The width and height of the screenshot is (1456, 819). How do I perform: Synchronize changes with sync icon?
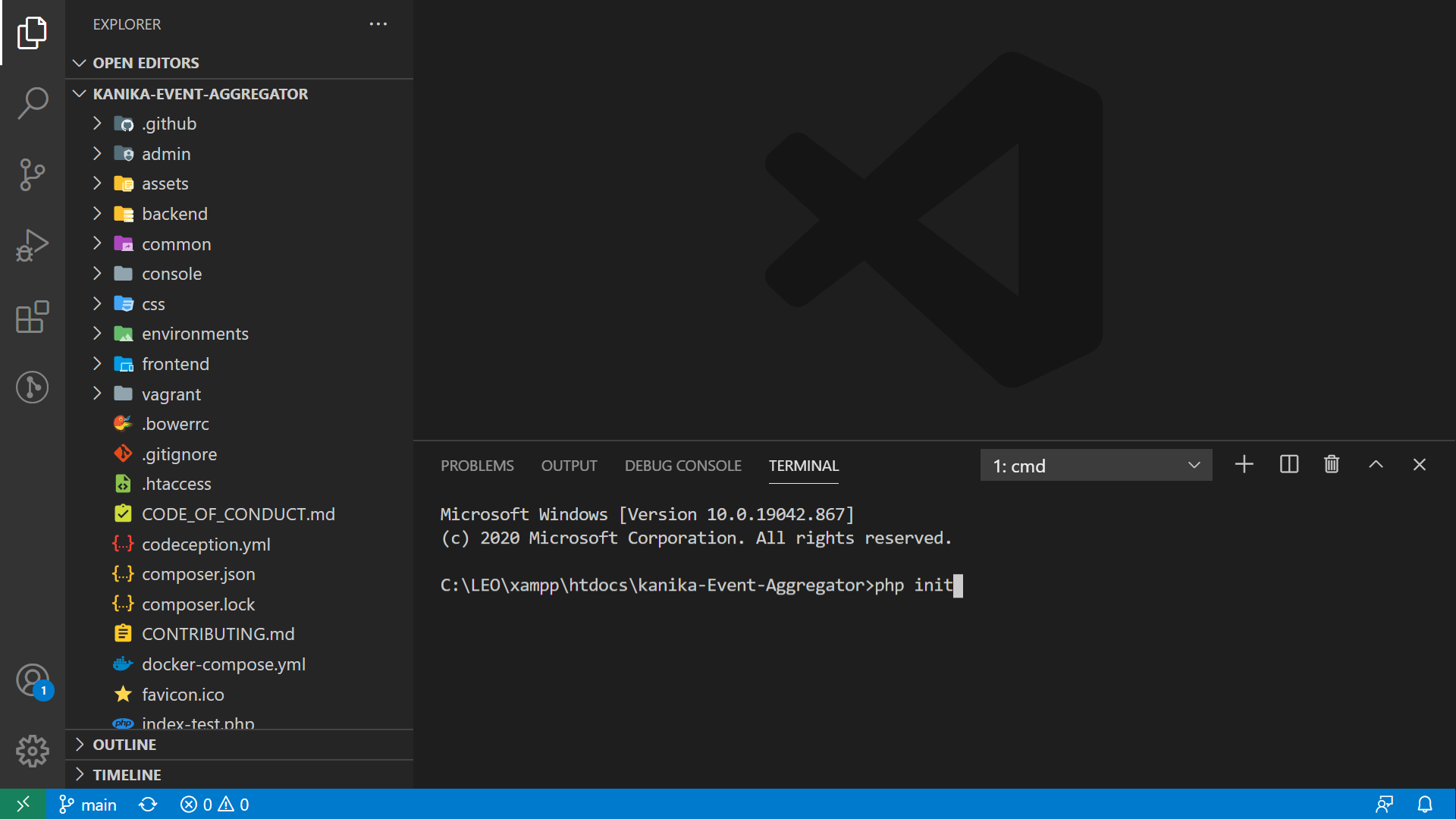click(x=148, y=804)
